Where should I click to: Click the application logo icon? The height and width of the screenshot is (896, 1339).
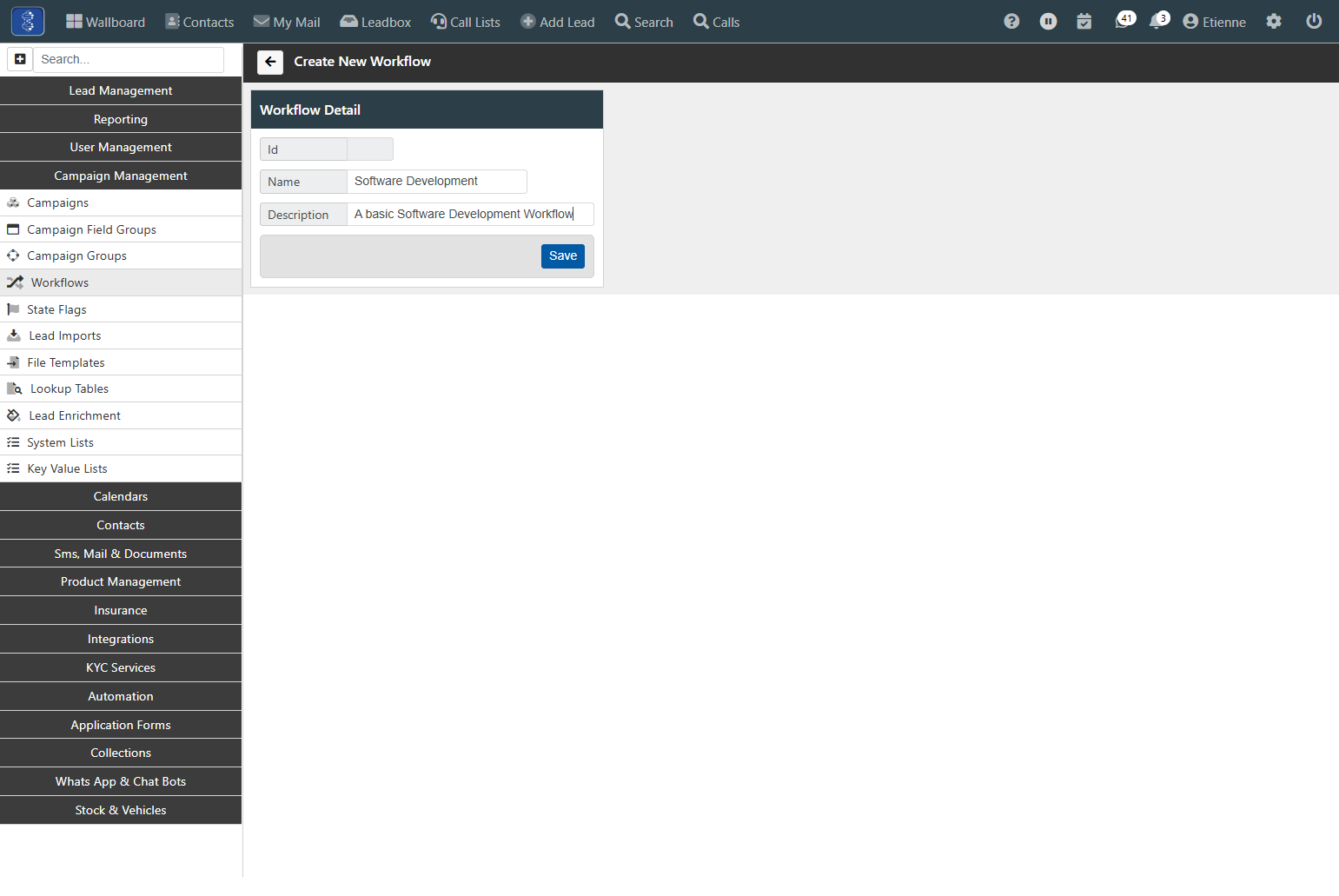(28, 21)
